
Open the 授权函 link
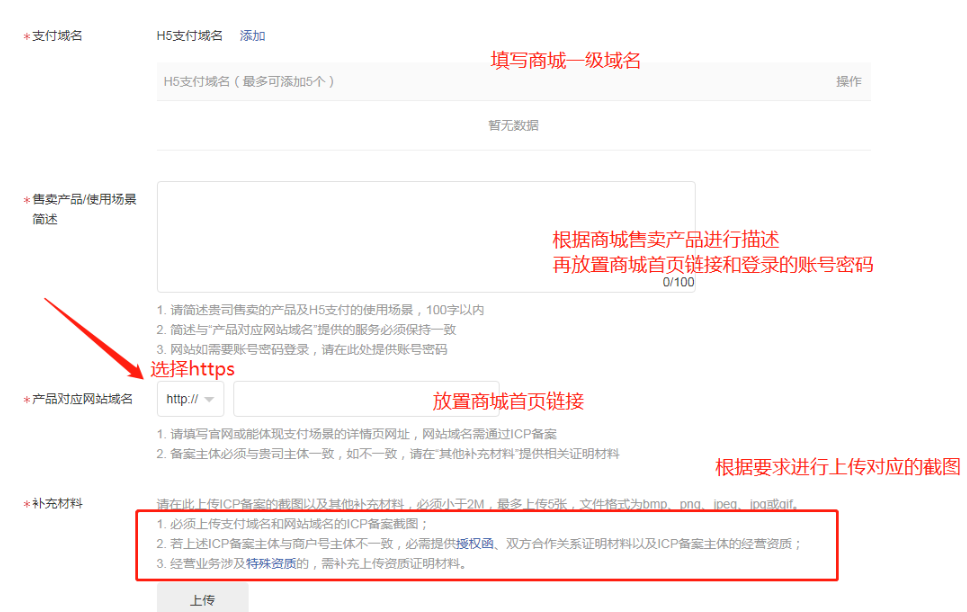click(x=475, y=544)
